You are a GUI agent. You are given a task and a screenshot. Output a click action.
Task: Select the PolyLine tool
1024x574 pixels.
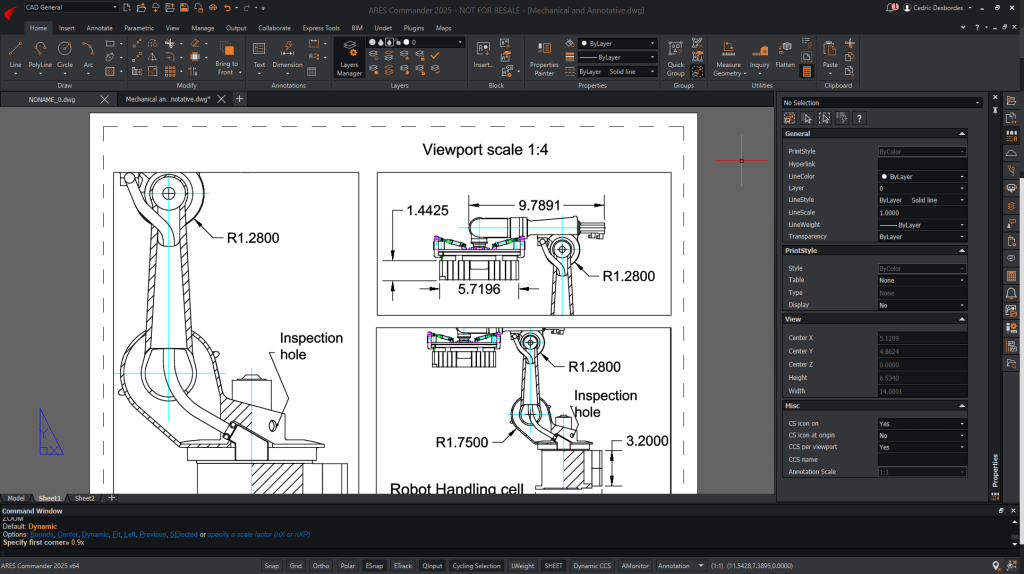pos(40,54)
